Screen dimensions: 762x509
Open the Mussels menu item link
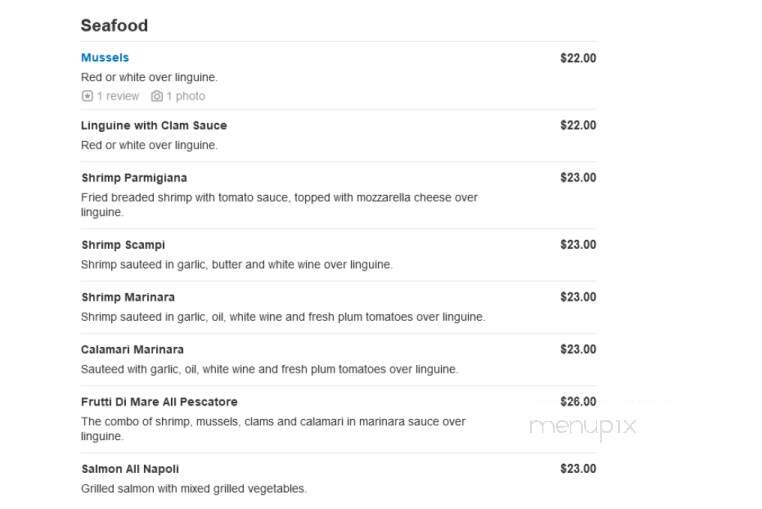point(104,57)
